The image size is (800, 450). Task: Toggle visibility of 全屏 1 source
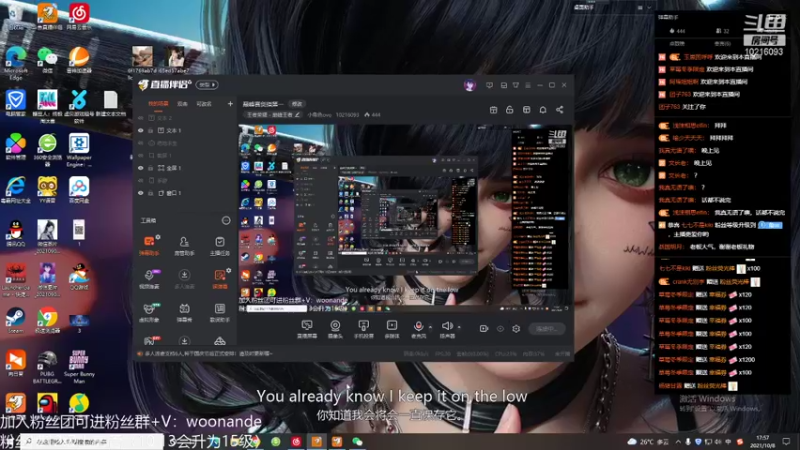[141, 168]
